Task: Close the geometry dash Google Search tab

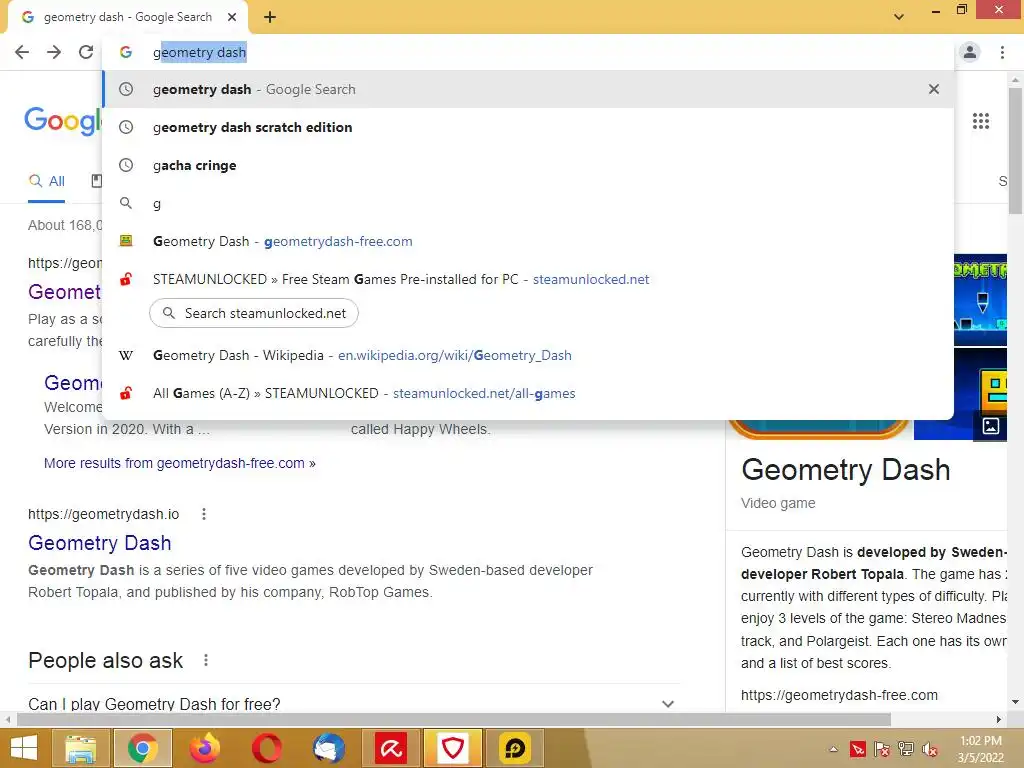Action: click(x=232, y=17)
